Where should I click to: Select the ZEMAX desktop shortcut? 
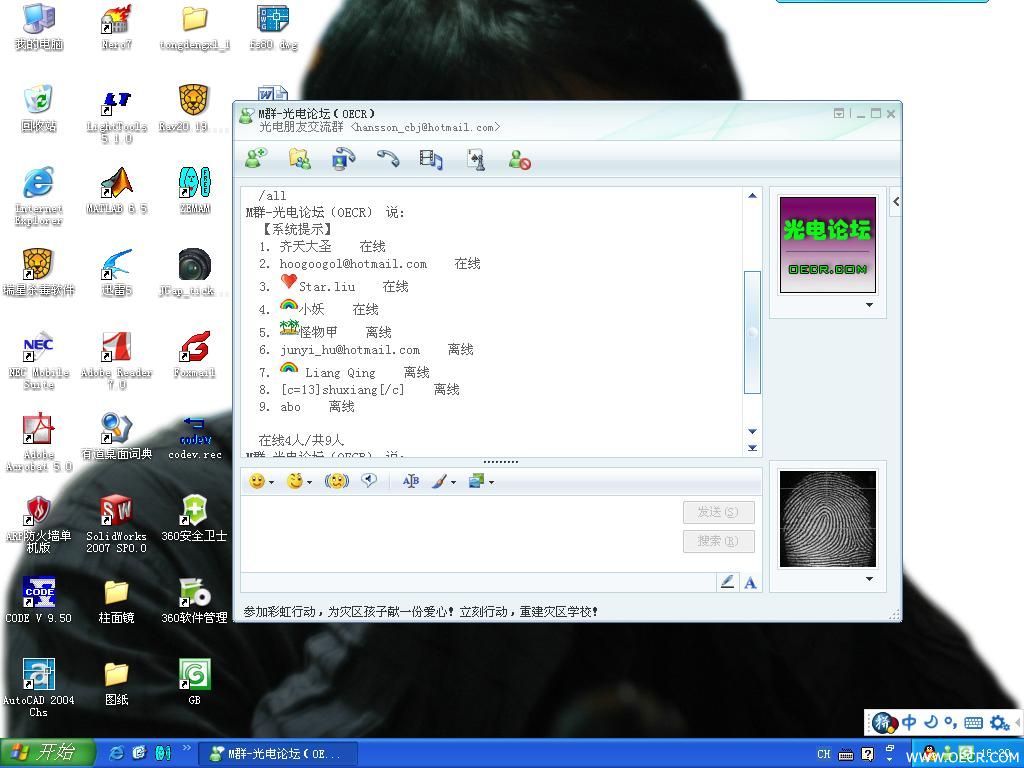click(x=195, y=191)
